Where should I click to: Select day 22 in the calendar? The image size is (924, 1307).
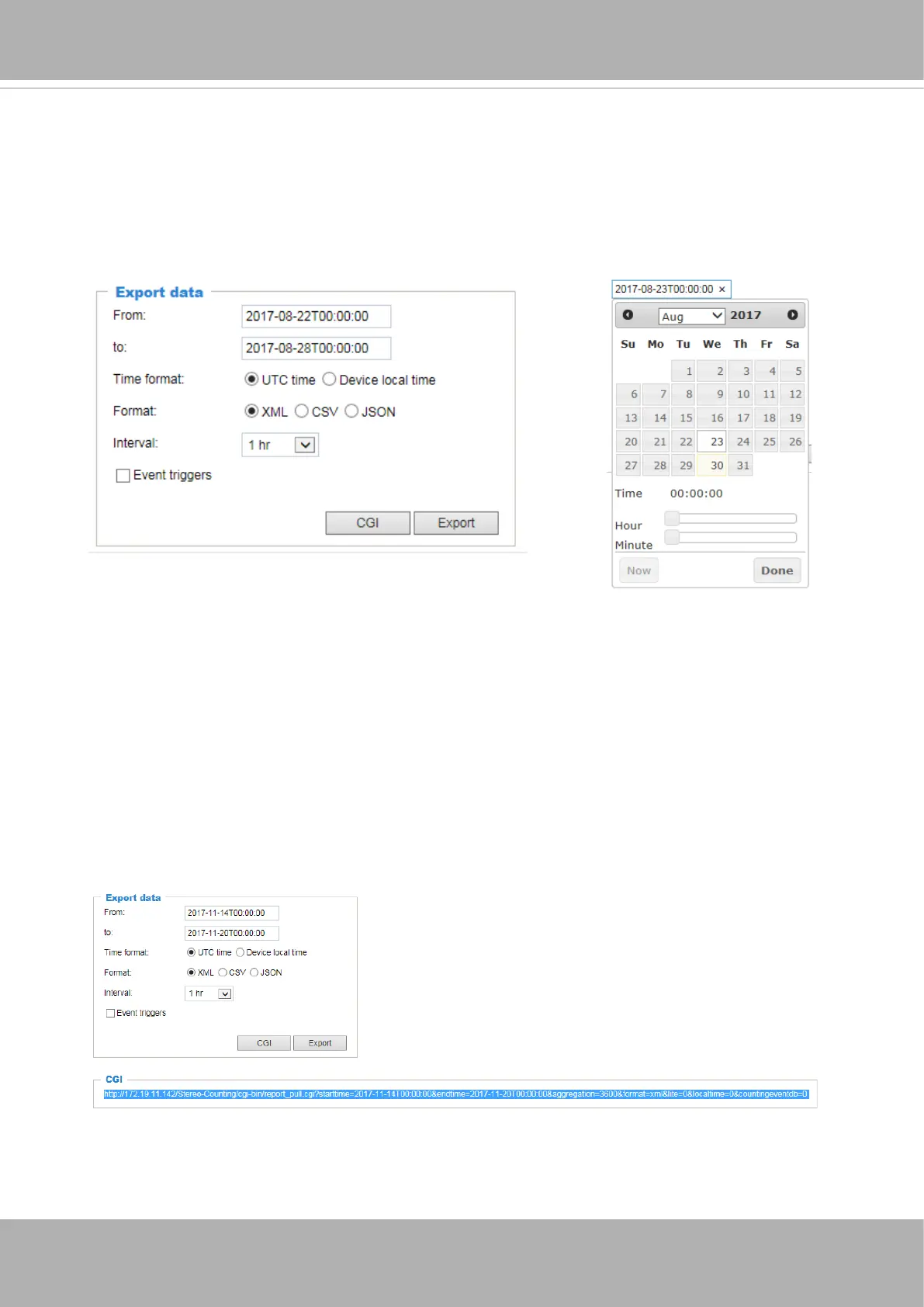pos(683,442)
